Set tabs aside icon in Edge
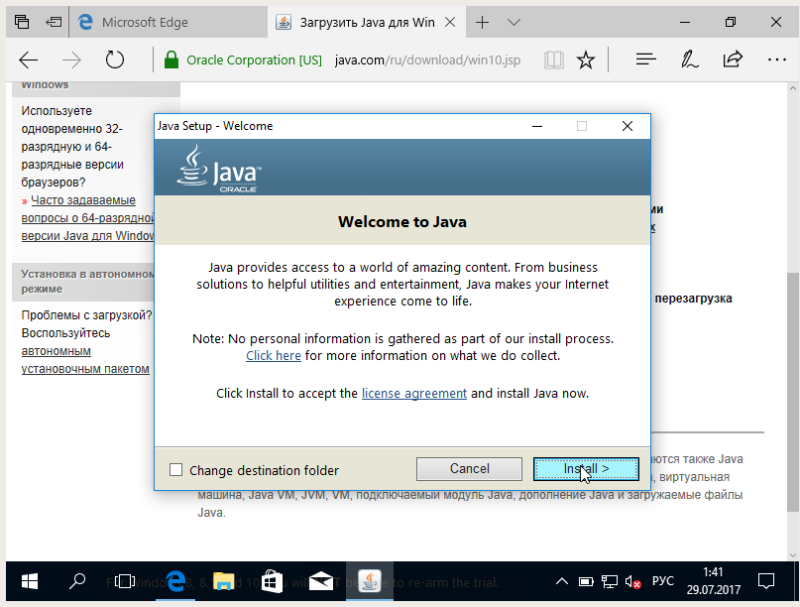 coord(53,22)
